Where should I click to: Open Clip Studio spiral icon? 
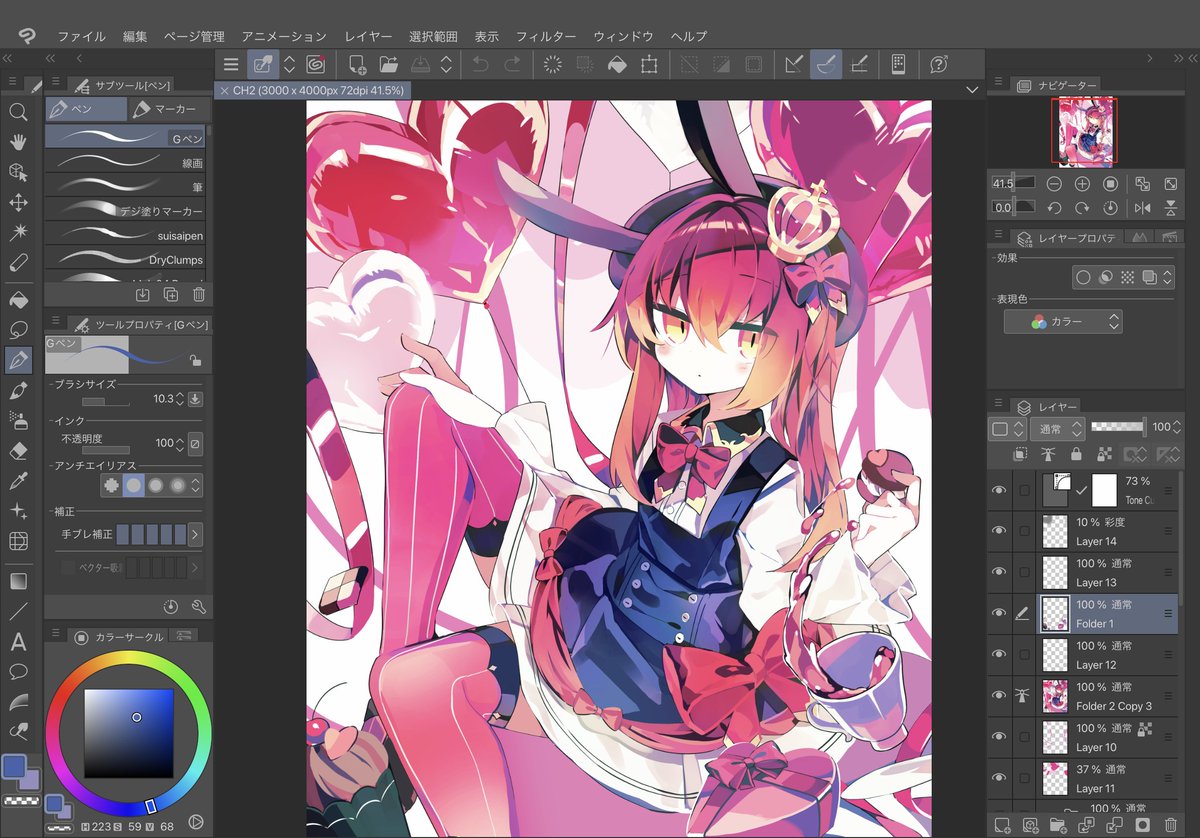(x=316, y=64)
